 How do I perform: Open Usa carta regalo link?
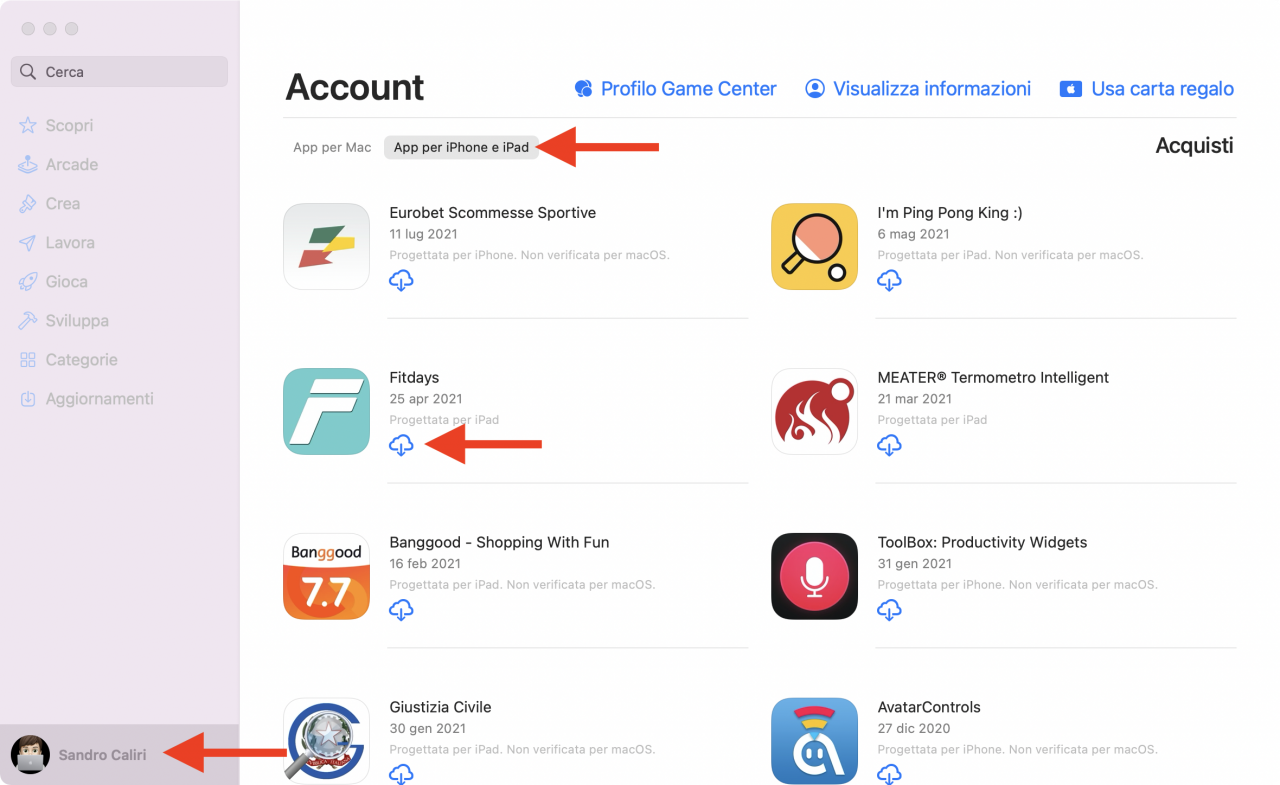coord(1147,89)
